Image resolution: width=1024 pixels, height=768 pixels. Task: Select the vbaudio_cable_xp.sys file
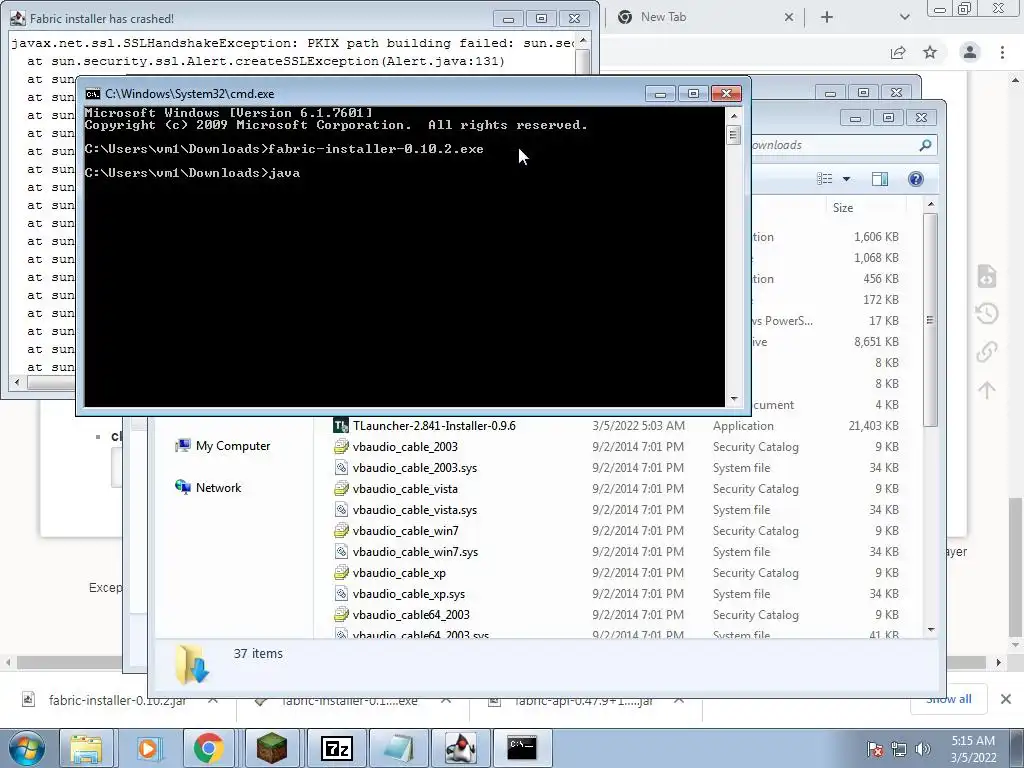pos(409,594)
